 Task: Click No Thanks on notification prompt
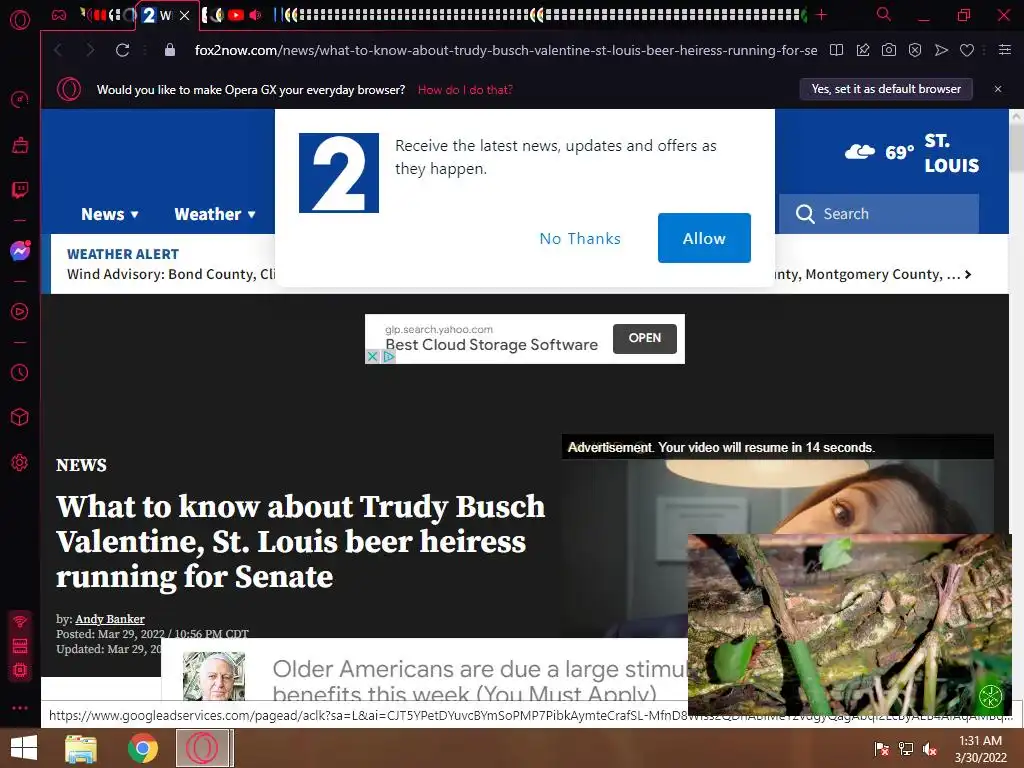coord(580,238)
